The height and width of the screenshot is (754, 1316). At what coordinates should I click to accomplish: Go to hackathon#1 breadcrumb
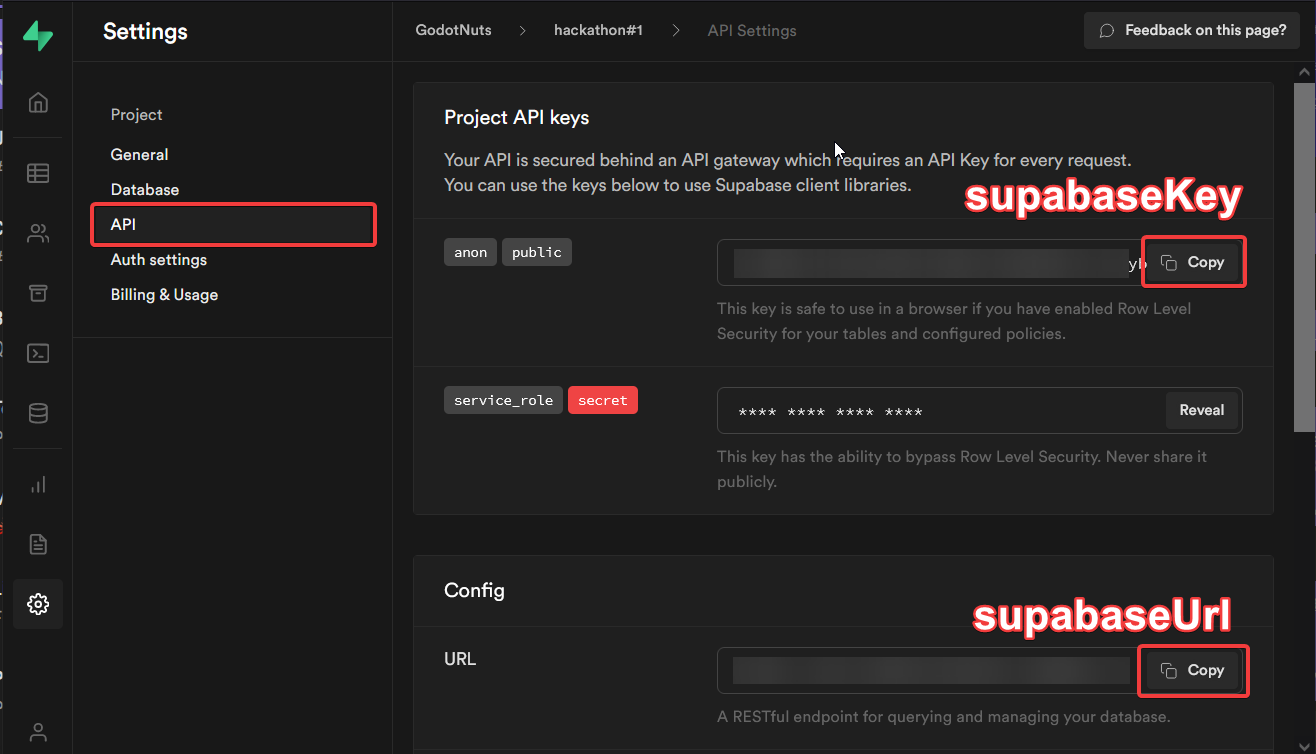598,30
